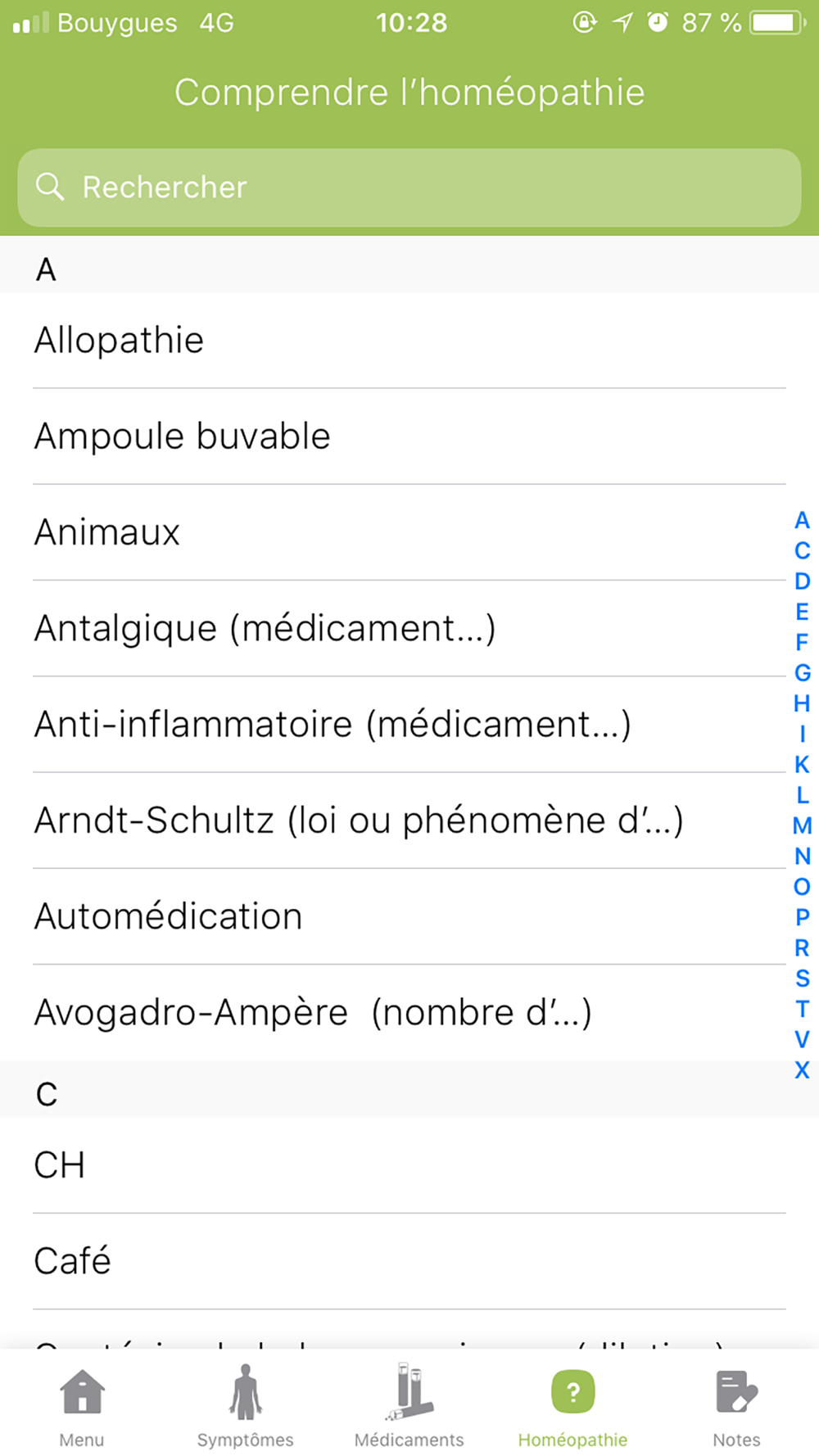Tap the magnifying glass search icon
The width and height of the screenshot is (819, 1456).
pyautogui.click(x=50, y=187)
